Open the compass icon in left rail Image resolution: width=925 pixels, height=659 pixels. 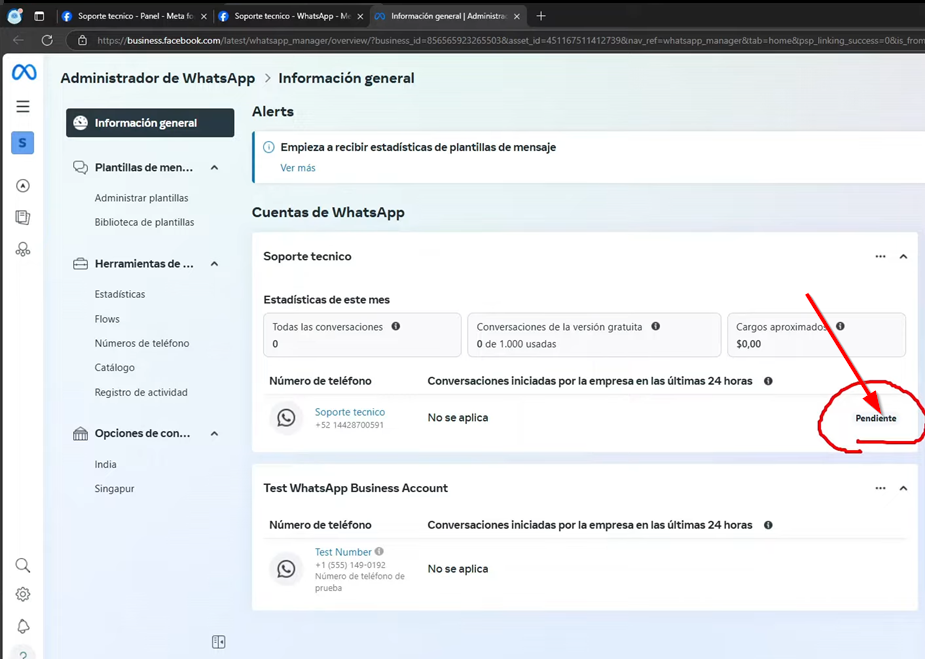click(x=22, y=186)
